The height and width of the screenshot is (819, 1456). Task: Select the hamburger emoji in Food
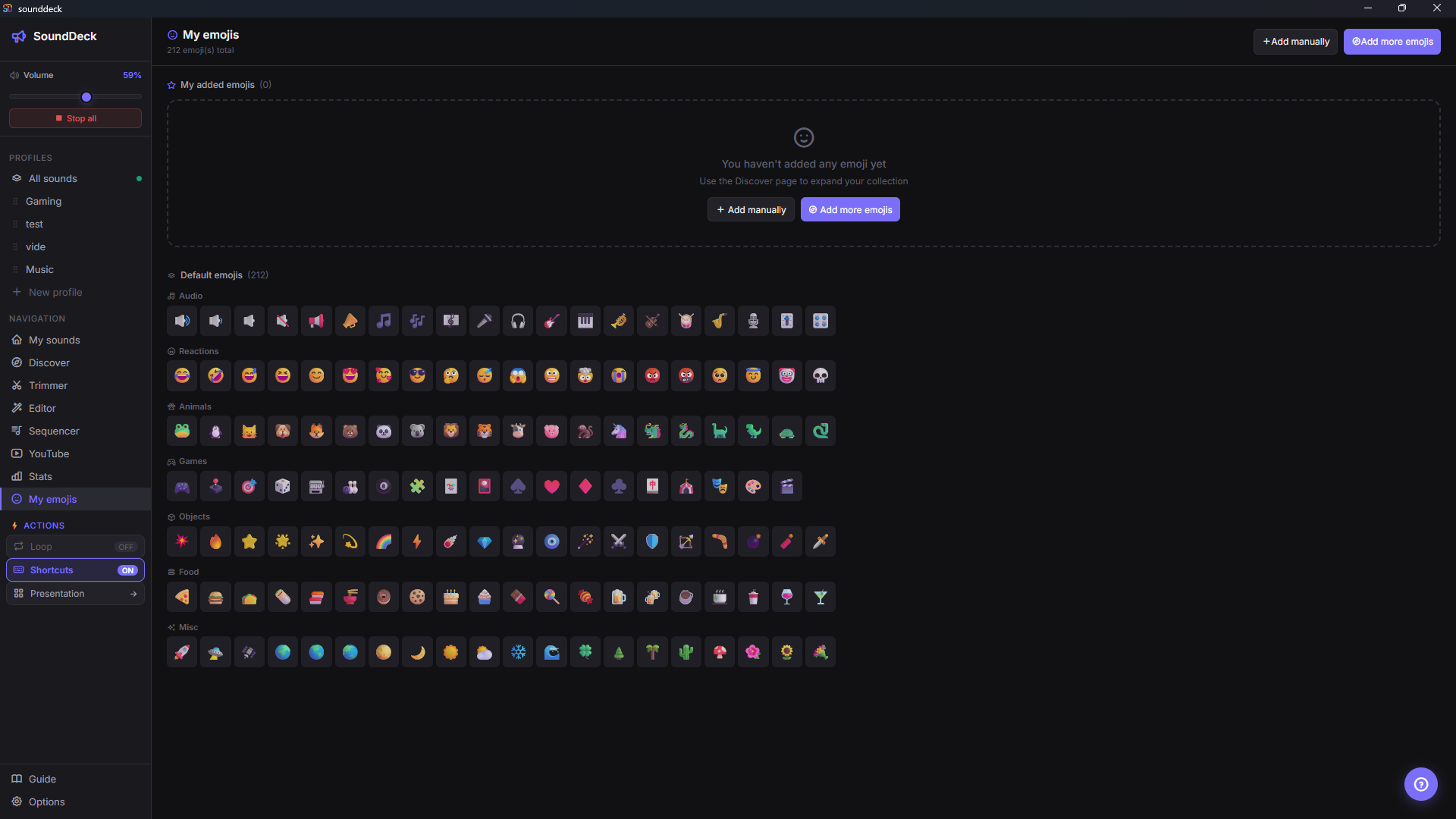pos(215,597)
